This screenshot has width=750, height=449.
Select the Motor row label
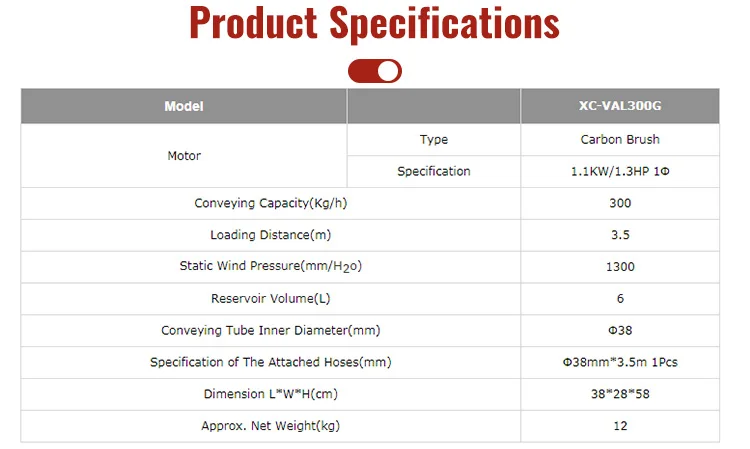click(184, 156)
